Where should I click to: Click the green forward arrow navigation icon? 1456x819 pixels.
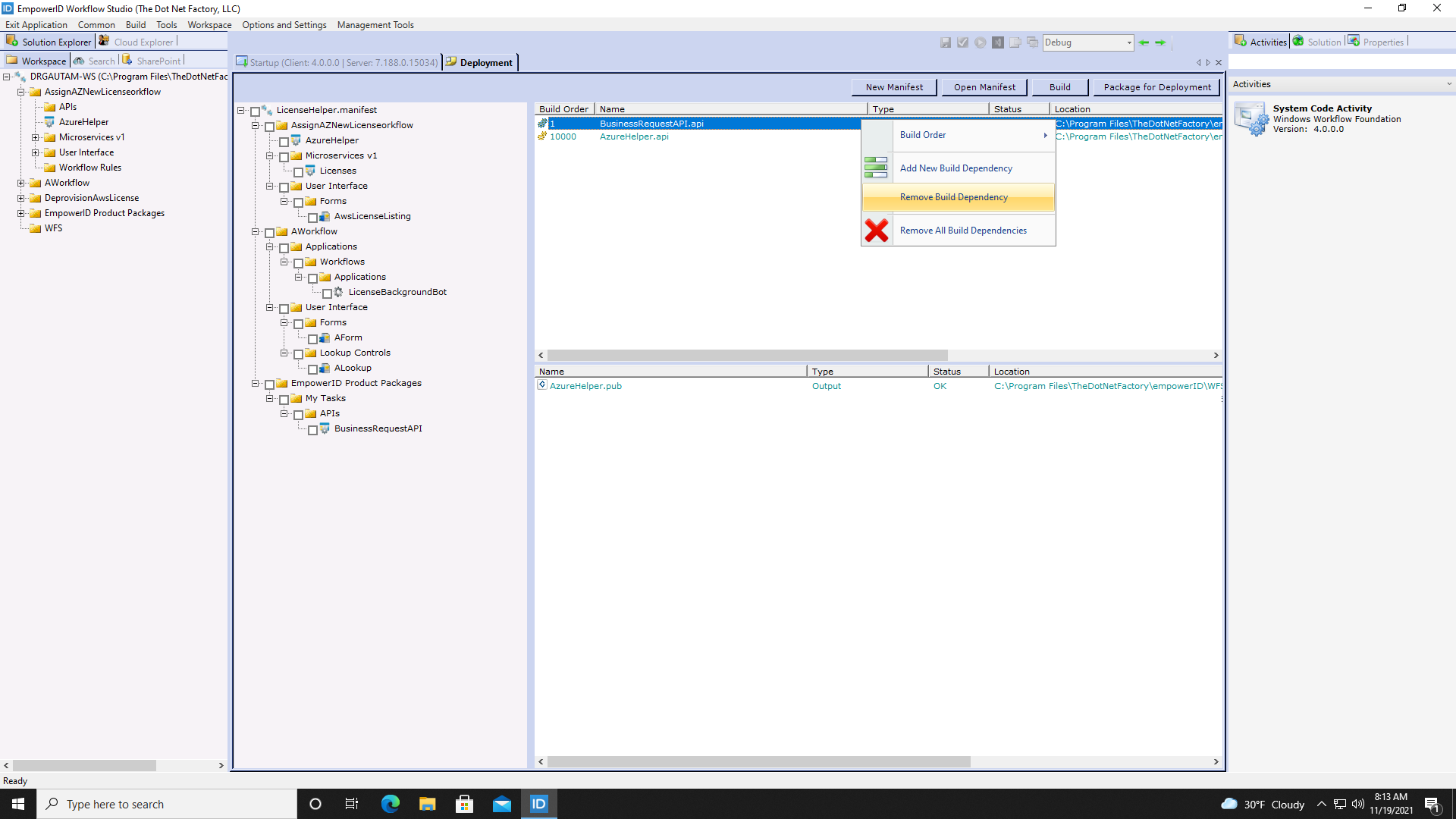pyautogui.click(x=1160, y=42)
